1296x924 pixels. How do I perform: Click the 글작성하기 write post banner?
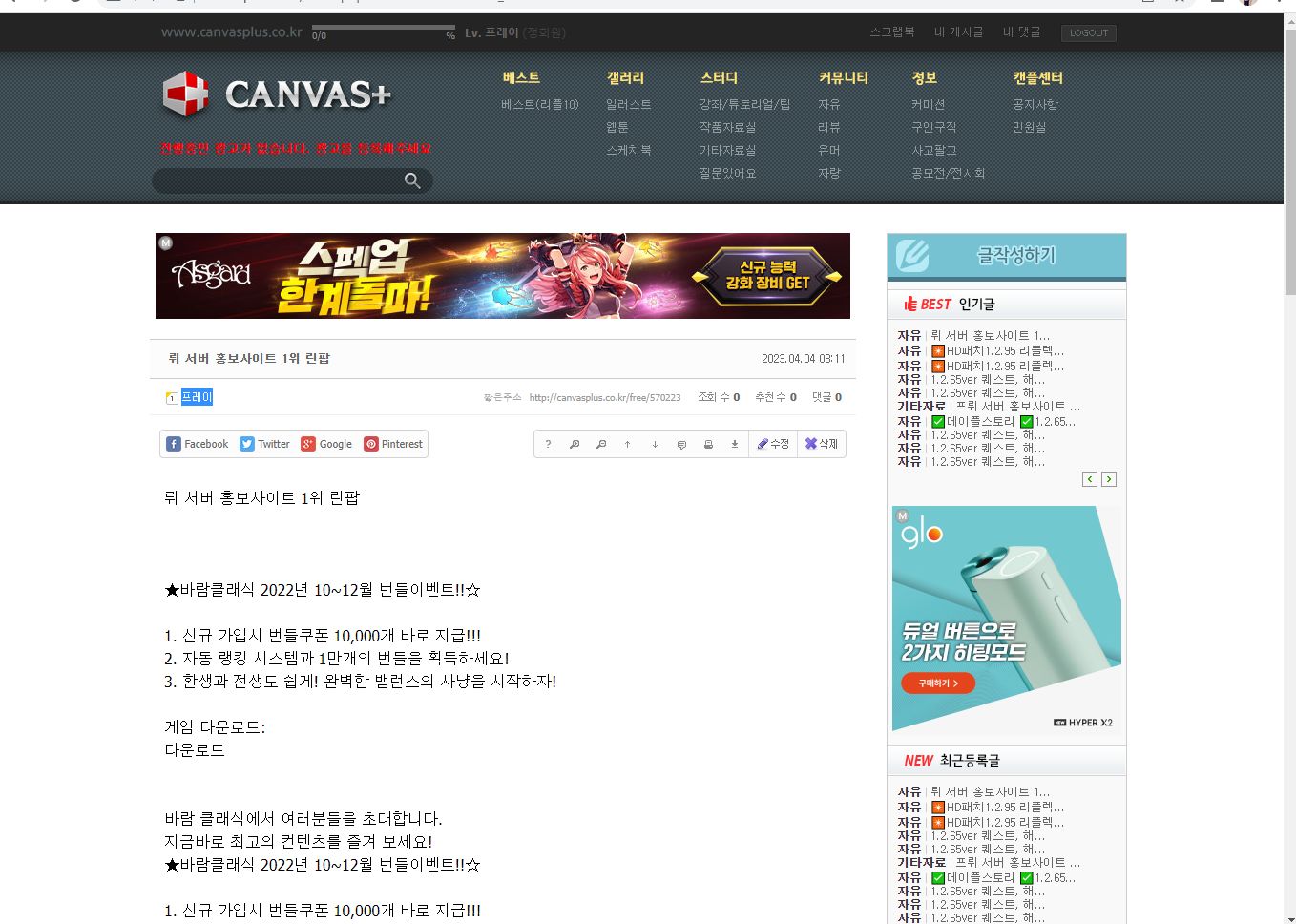tap(1007, 256)
